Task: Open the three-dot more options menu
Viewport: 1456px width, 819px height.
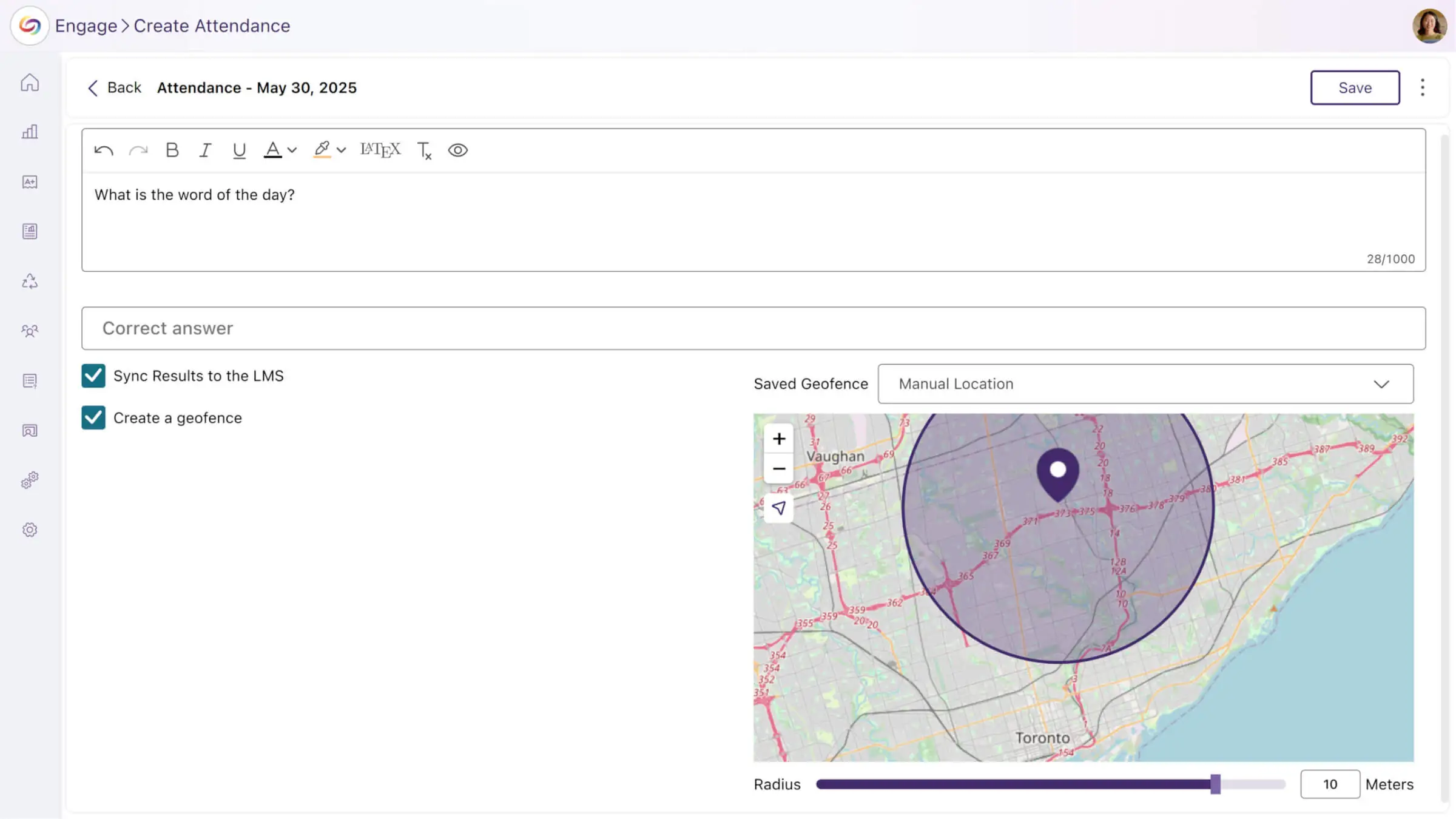Action: click(x=1423, y=87)
